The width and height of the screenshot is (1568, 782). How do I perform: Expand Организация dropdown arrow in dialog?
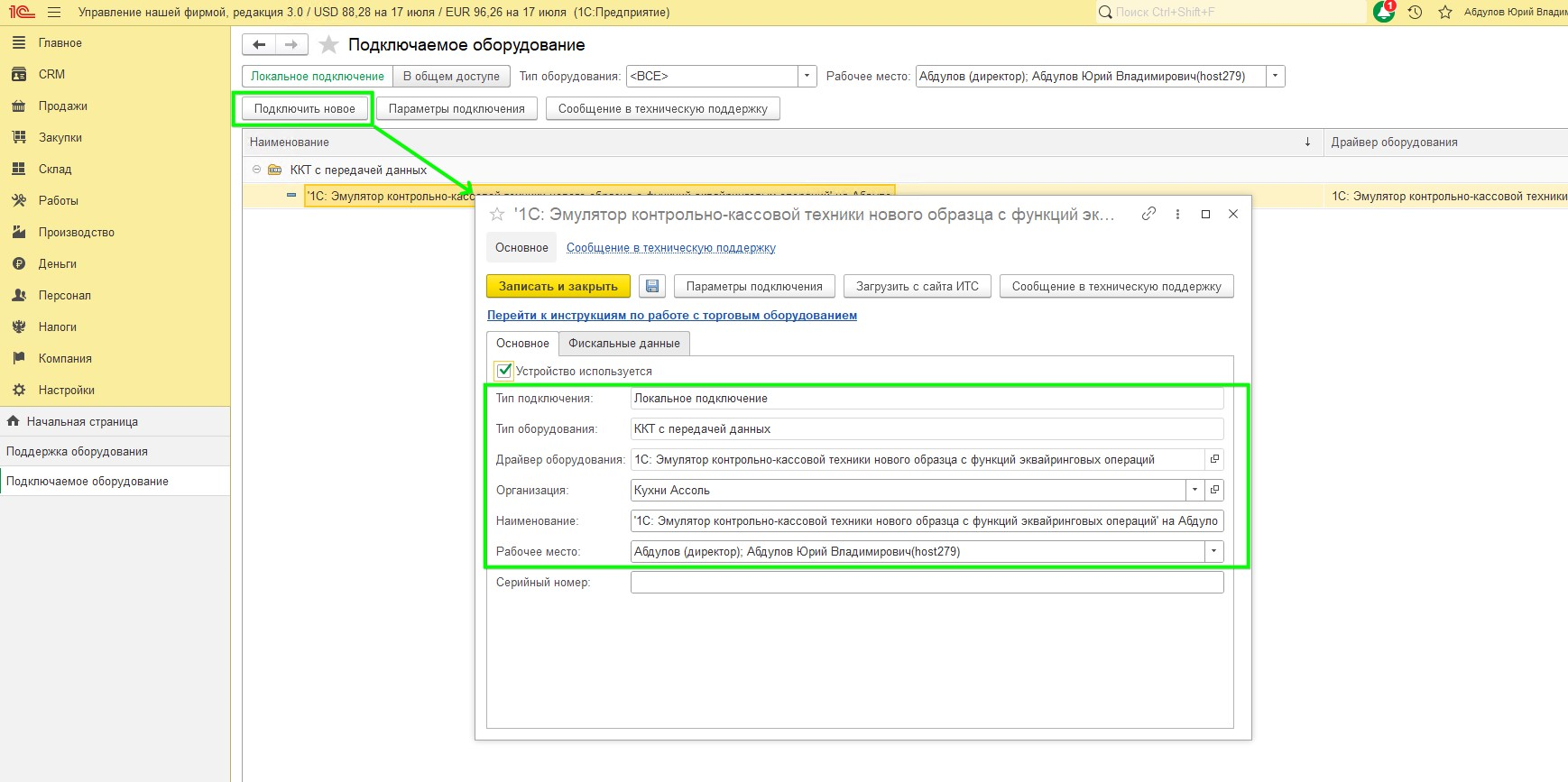tap(1194, 490)
